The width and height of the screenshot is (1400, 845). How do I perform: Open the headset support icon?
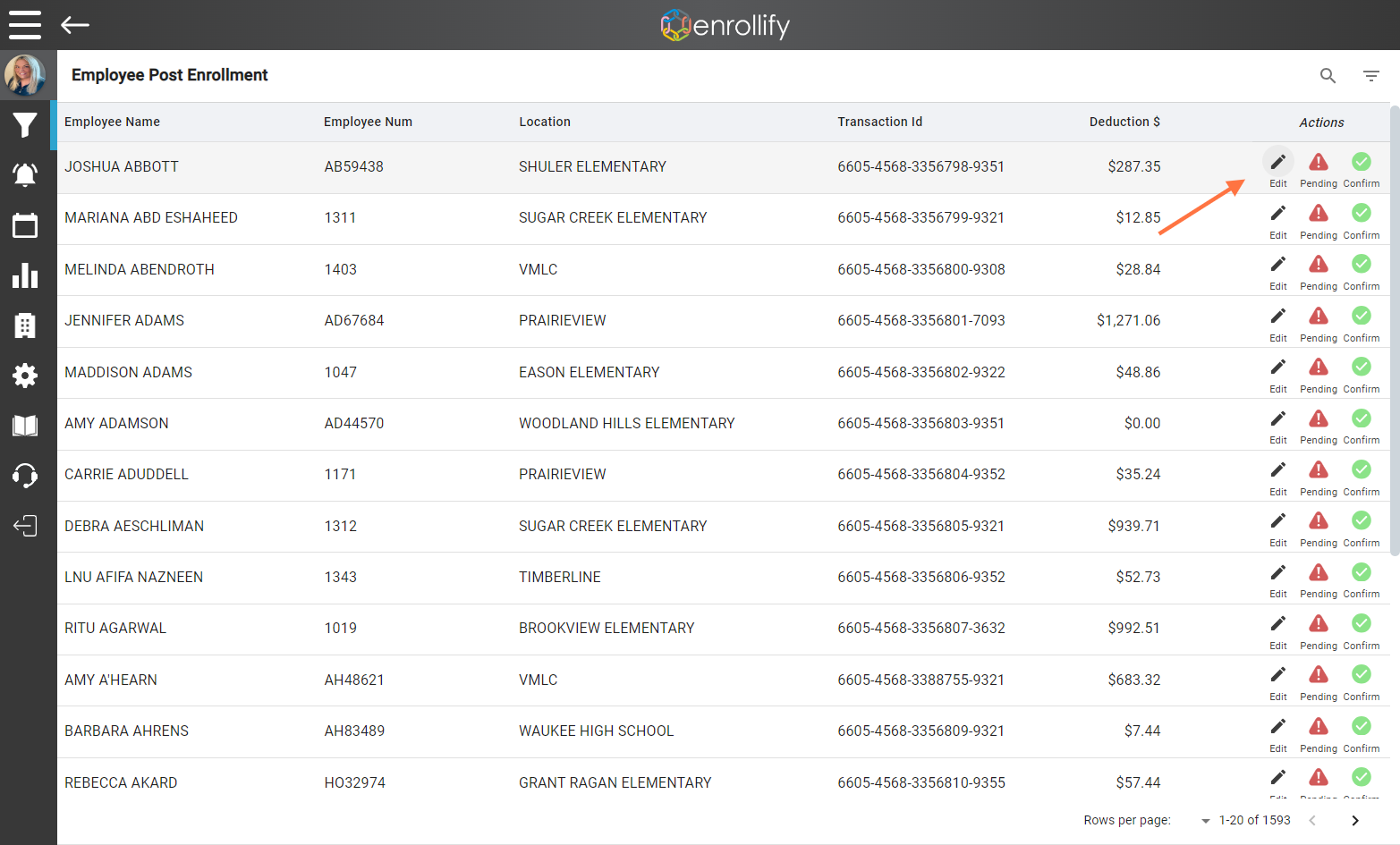[x=25, y=475]
